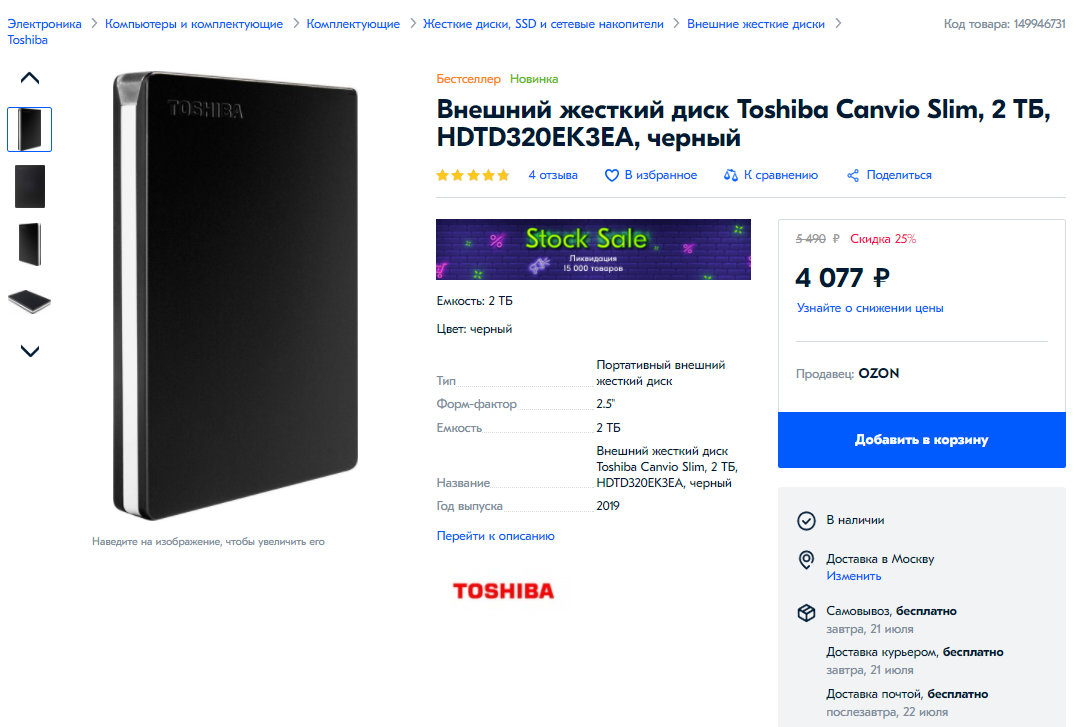Show previous thumbnails with up chevron
Viewport: 1089px width, 727px height.
click(x=30, y=78)
